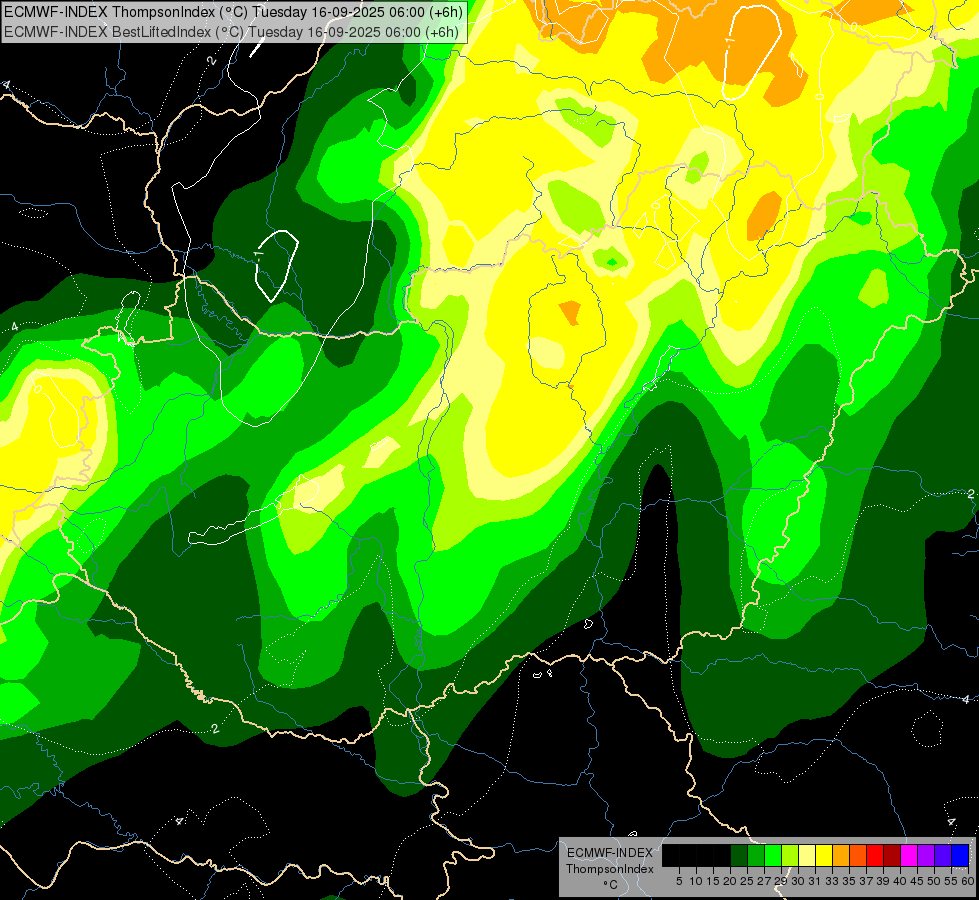
Task: Click the BestLiftedIndex title line at top
Action: point(232,32)
